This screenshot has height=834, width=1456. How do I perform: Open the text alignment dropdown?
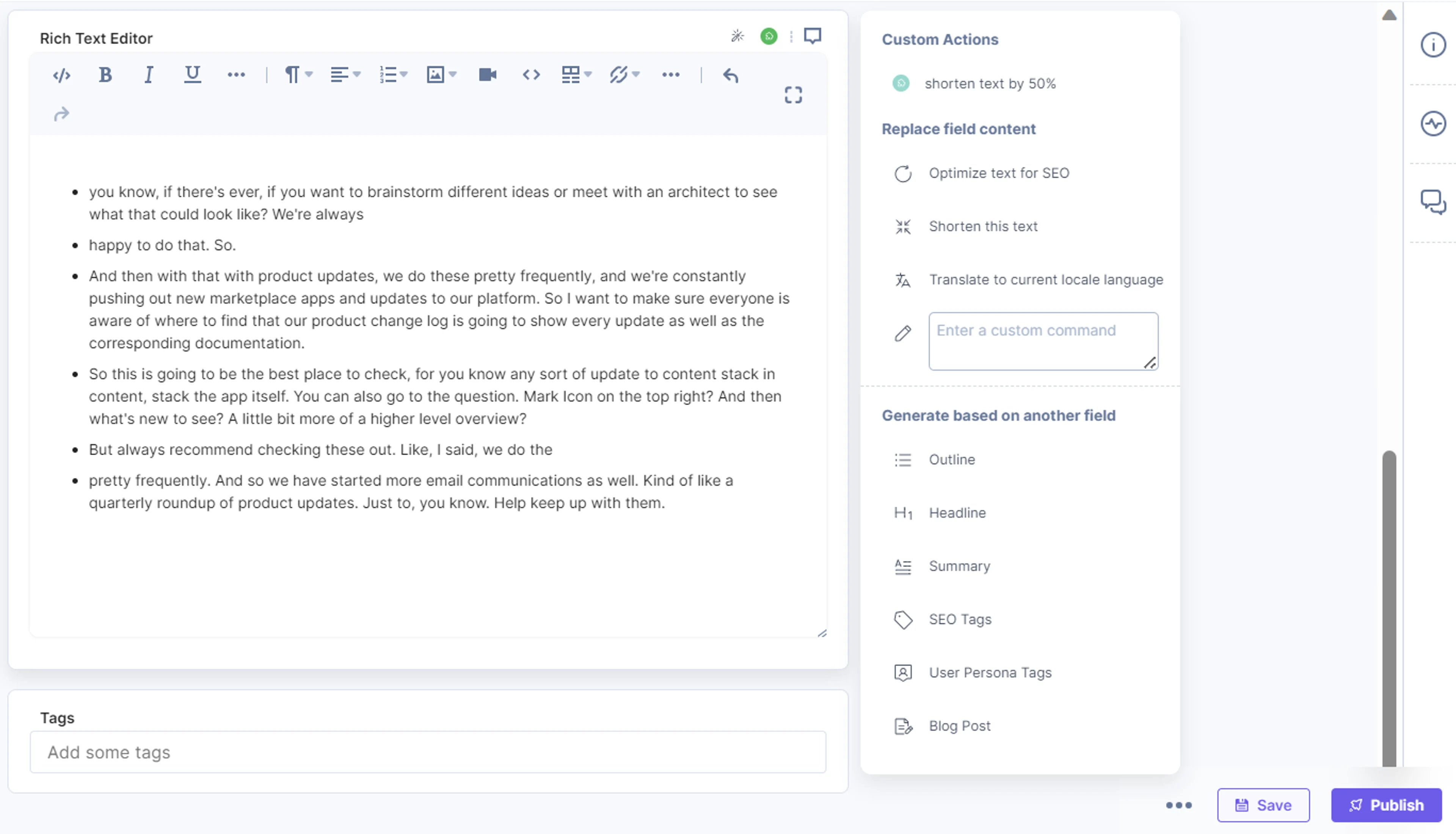345,75
